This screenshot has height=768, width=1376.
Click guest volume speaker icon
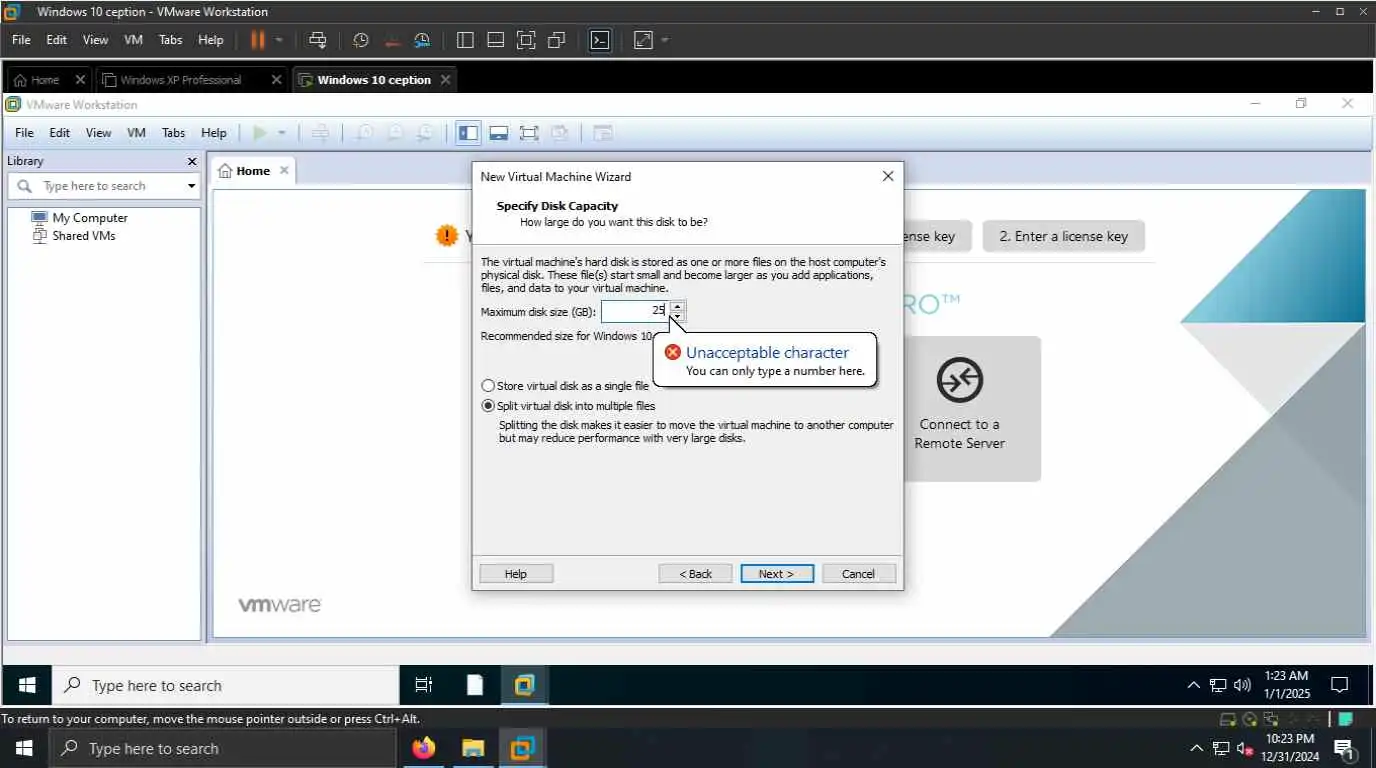[1243, 685]
